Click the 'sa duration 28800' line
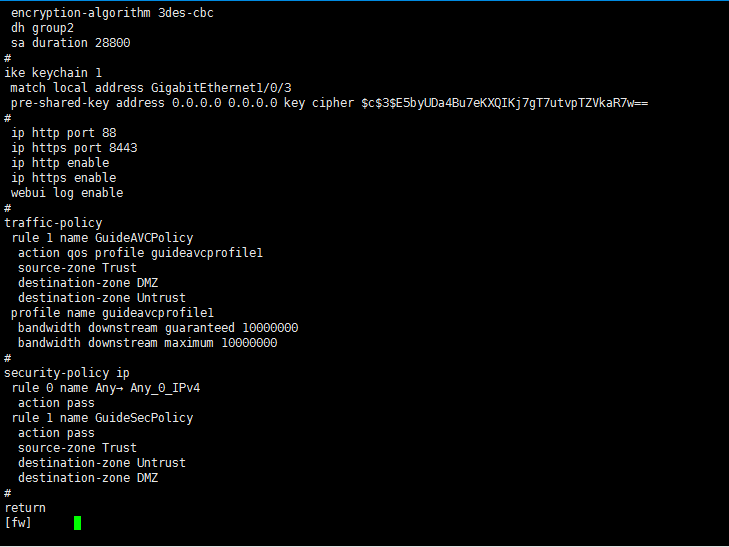 click(70, 43)
